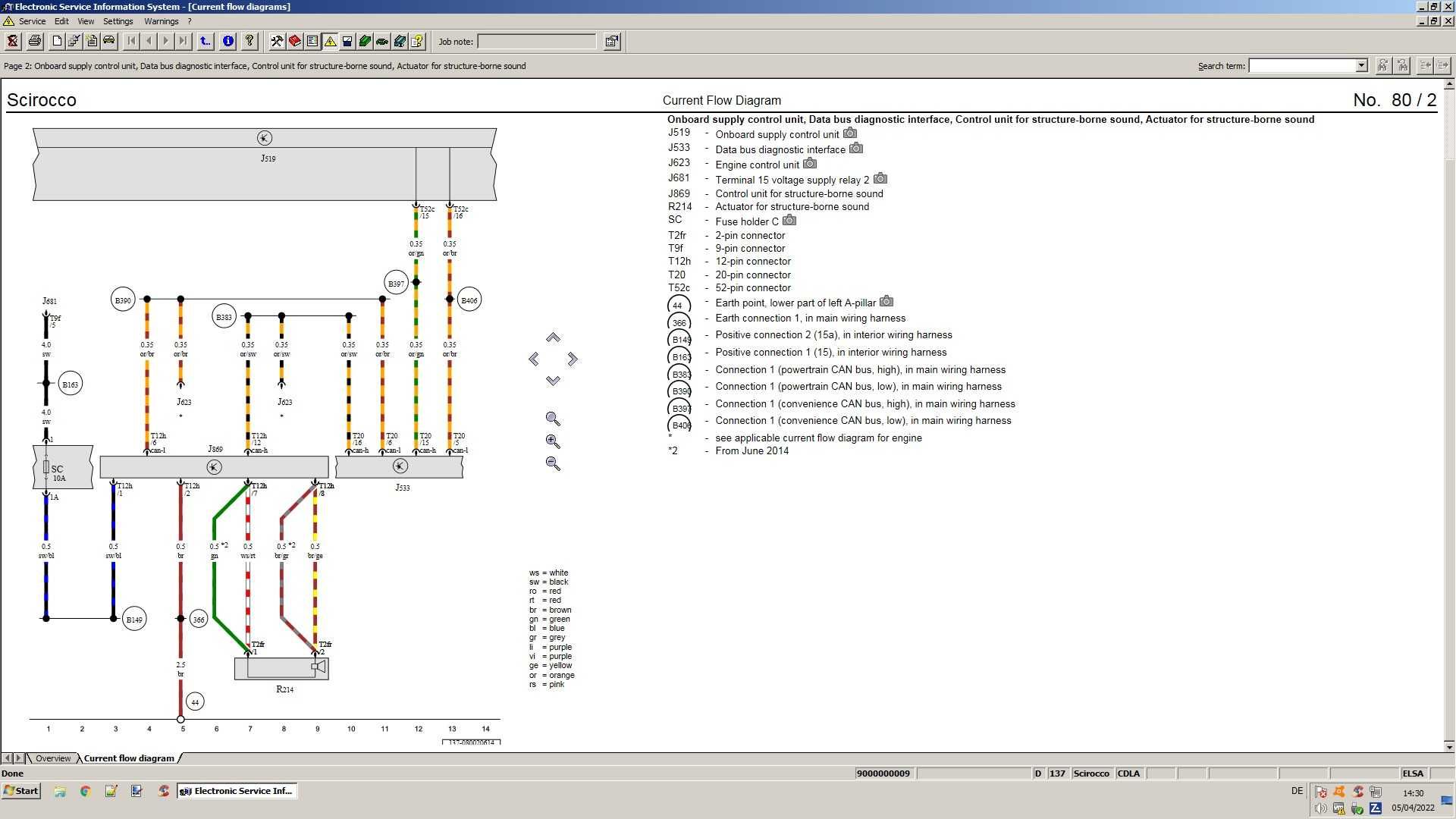Pan the diagram right with arrow
This screenshot has width=1456, height=819.
tap(573, 359)
